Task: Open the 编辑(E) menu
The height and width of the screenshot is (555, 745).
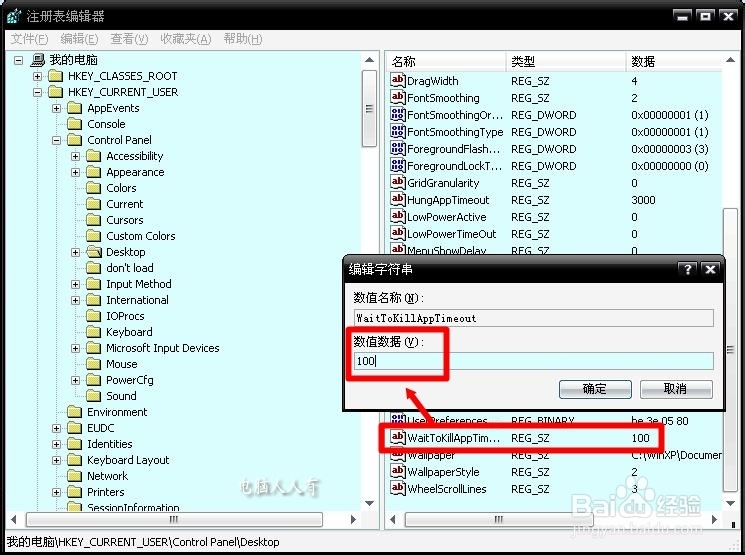Action: point(79,39)
